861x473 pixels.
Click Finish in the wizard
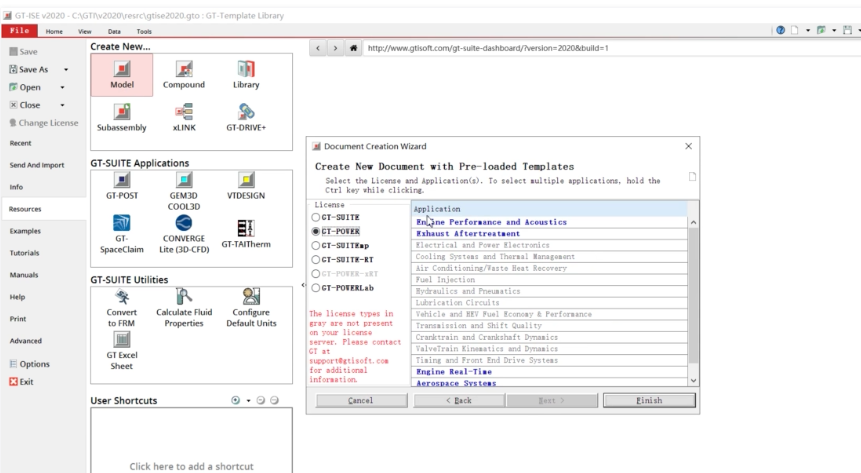click(649, 400)
